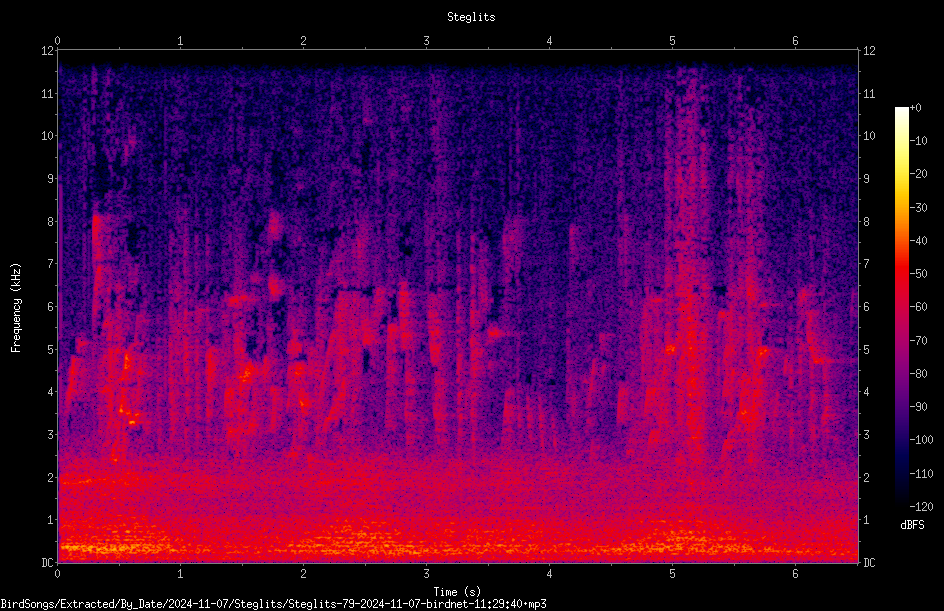Viewport: 944px width, 611px height.
Task: Click the 12 kHz label on the left axis
Action: [48, 51]
